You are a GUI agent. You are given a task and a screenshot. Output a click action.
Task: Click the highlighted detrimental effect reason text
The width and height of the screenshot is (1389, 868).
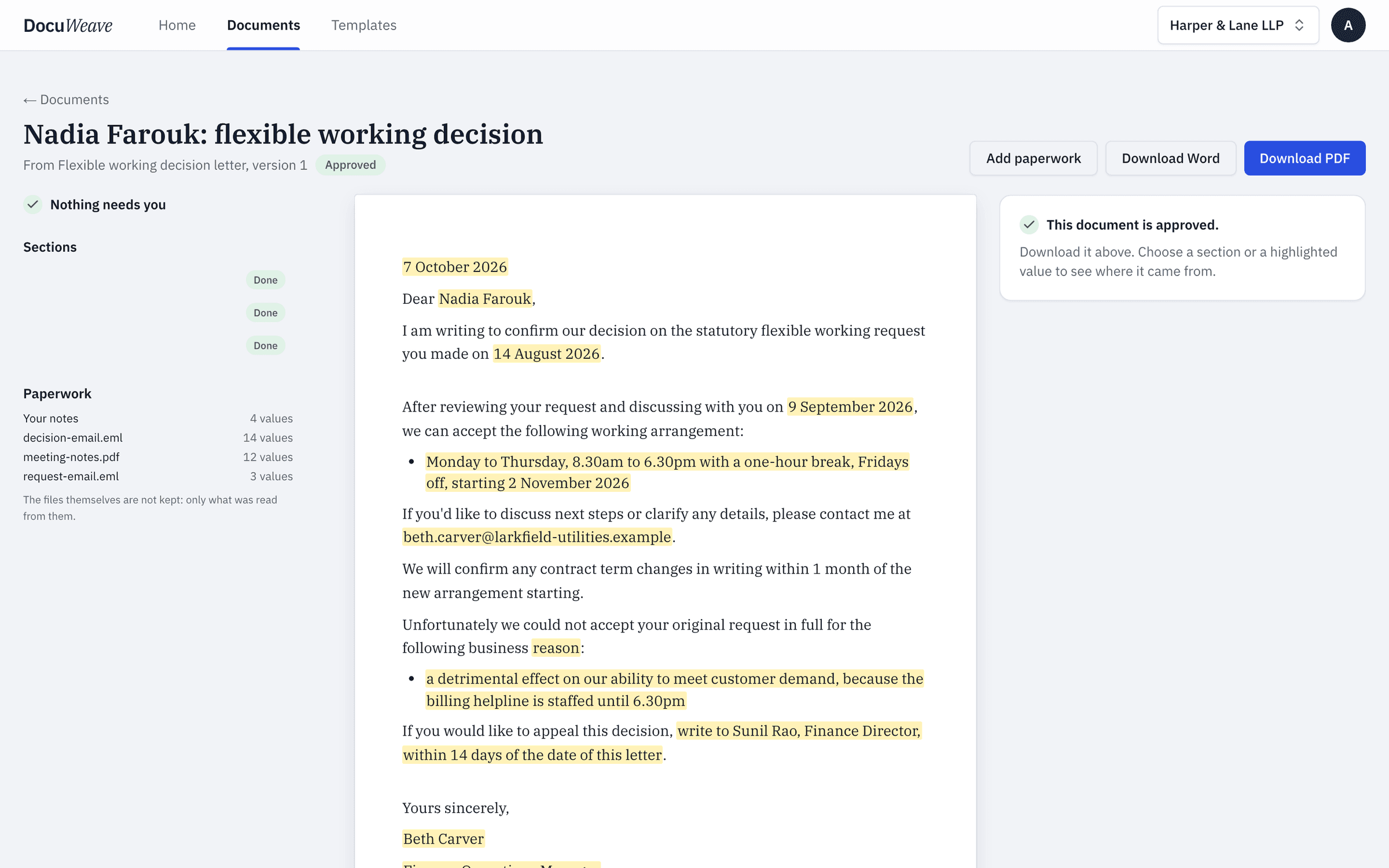[674, 690]
